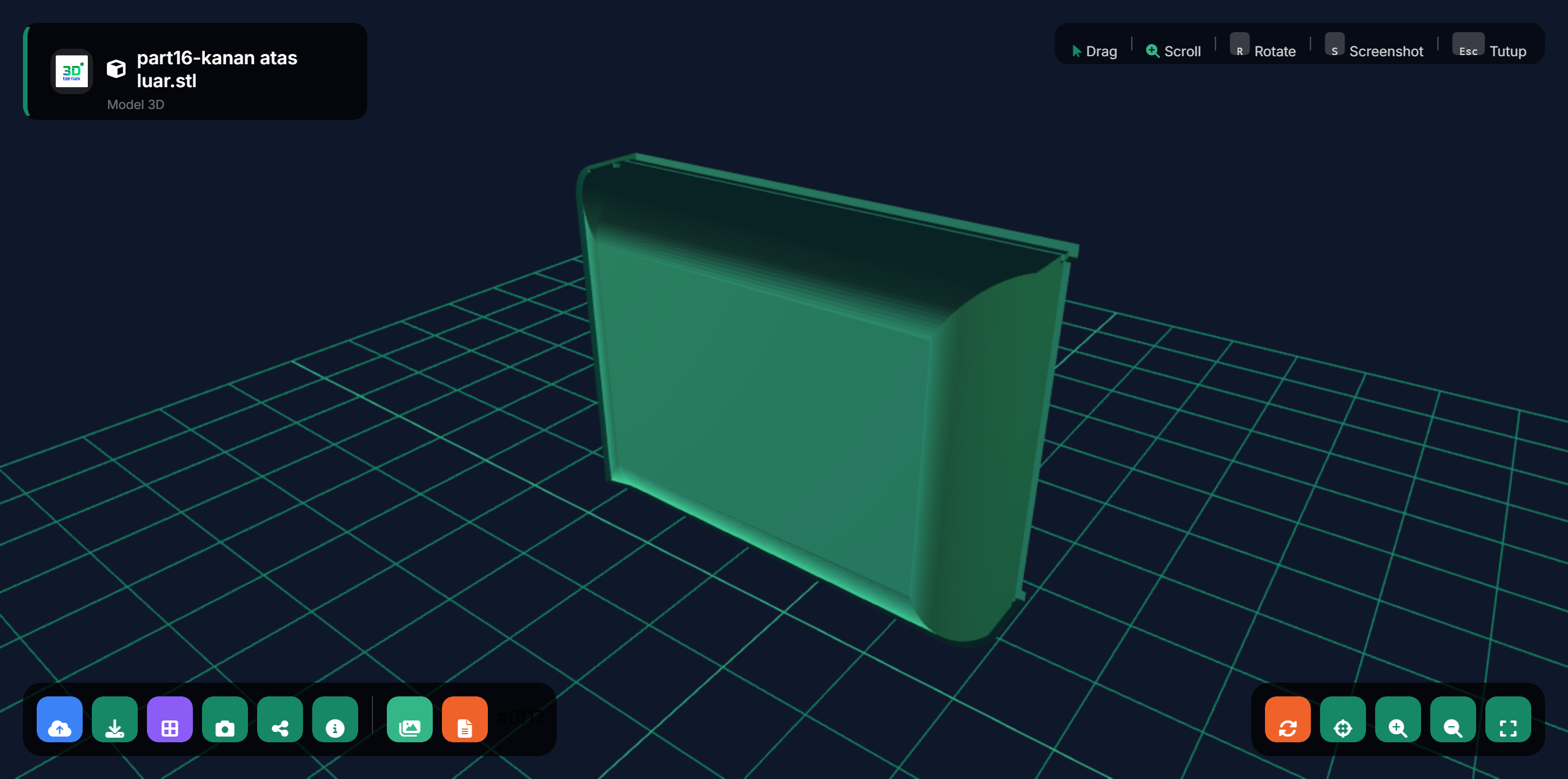Screen dimensions: 1568x779
Task: Click the orange document file button
Action: 464,719
